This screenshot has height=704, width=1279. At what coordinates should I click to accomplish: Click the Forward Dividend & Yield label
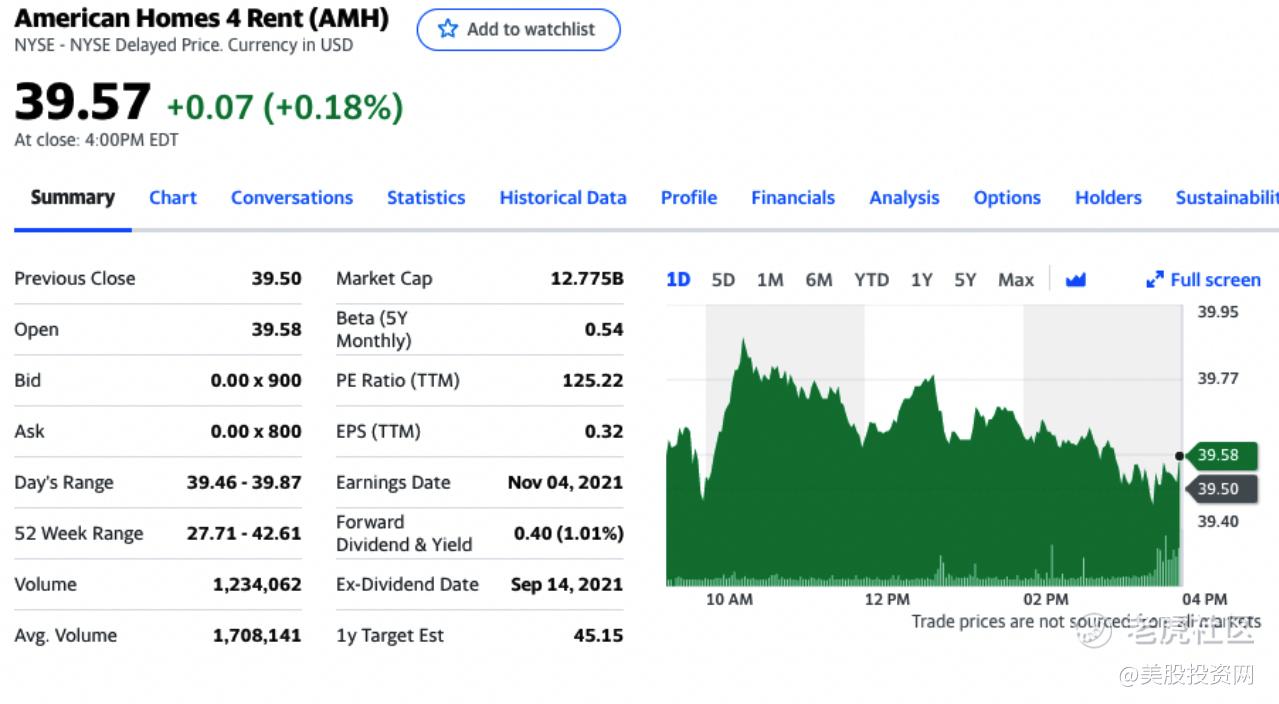404,533
